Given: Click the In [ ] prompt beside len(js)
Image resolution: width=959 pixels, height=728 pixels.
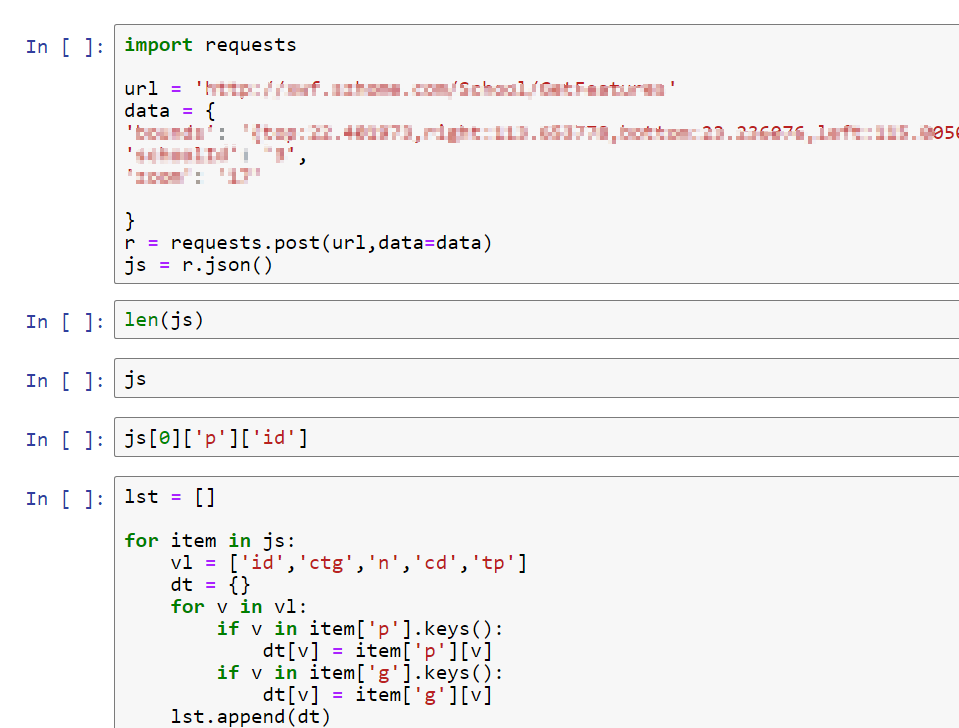Looking at the screenshot, I should pyautogui.click(x=65, y=322).
